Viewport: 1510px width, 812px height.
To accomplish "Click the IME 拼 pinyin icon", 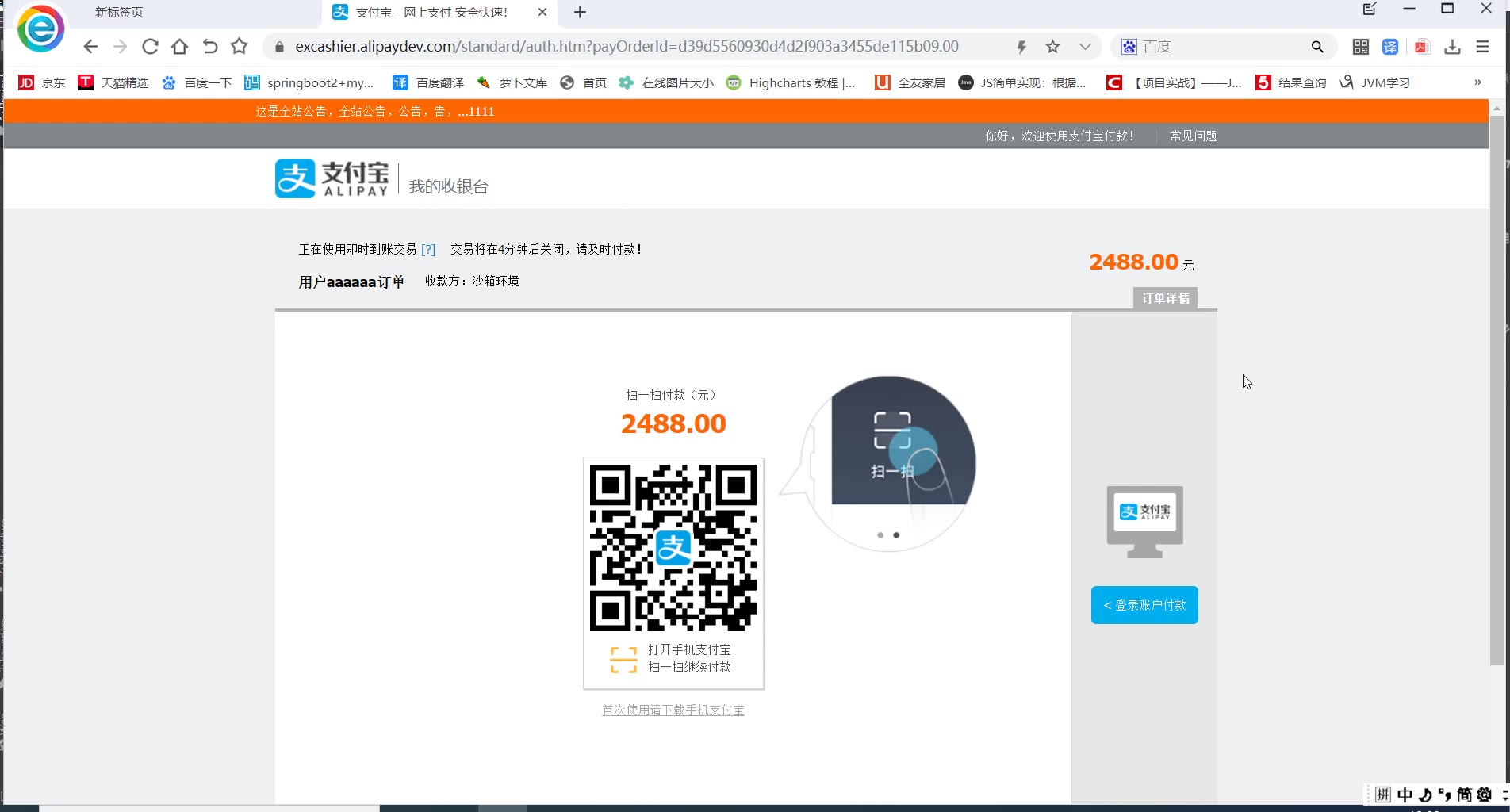I will (1383, 795).
